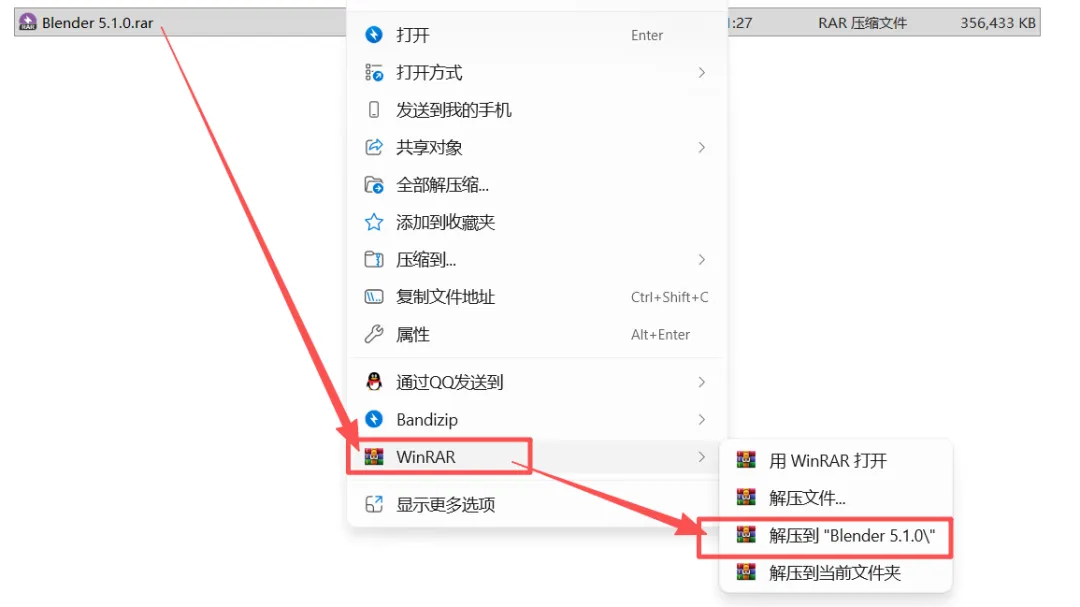Click the phone icon for 发送到我的手机
This screenshot has width=1080, height=607.
click(374, 110)
